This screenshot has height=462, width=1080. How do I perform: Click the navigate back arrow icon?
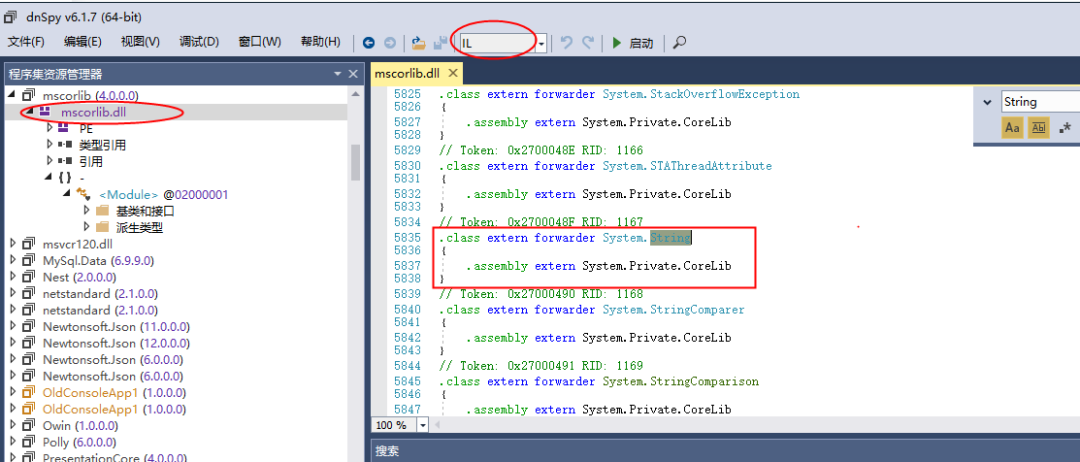(x=369, y=43)
